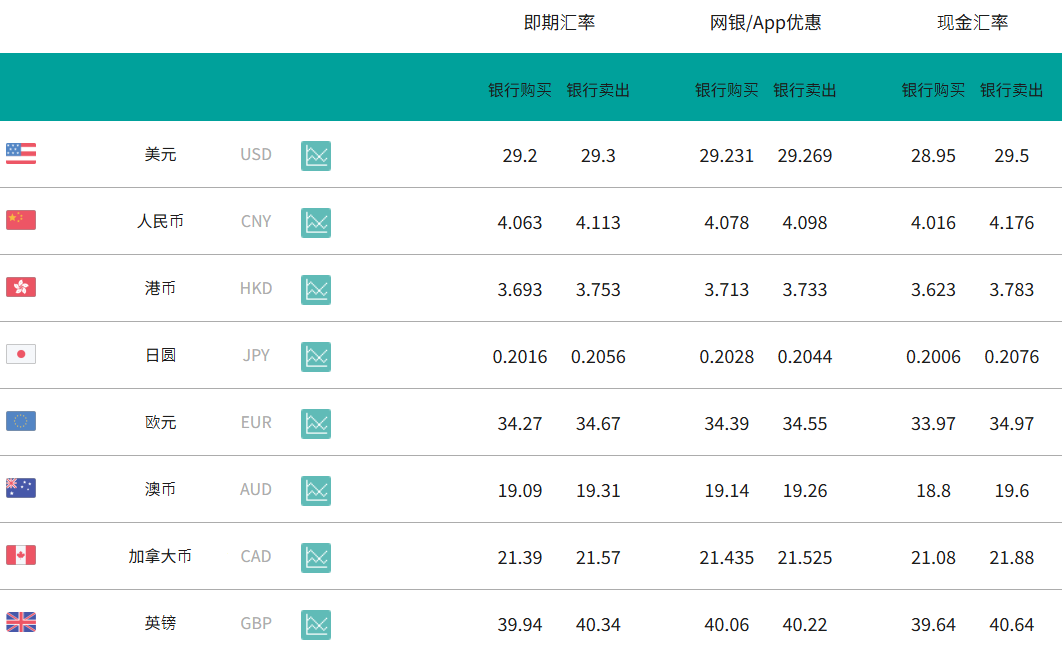Image resolution: width=1062 pixels, height=653 pixels.
Task: Click the United States flag icon
Action: tap(21, 154)
